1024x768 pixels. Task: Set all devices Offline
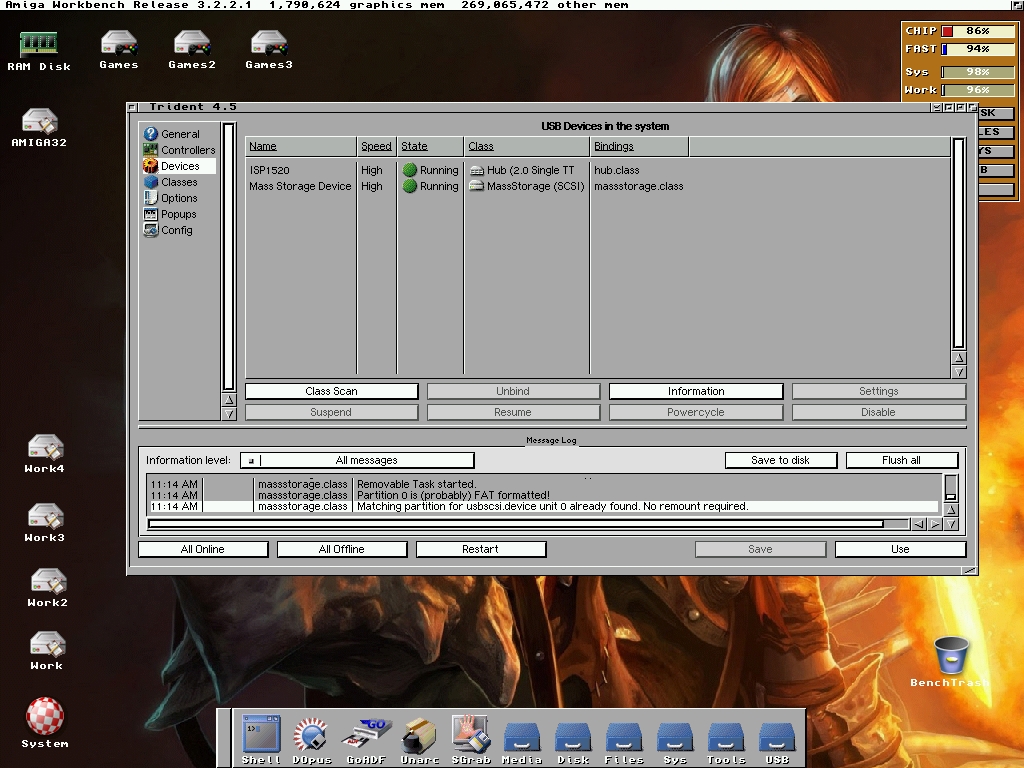[342, 549]
